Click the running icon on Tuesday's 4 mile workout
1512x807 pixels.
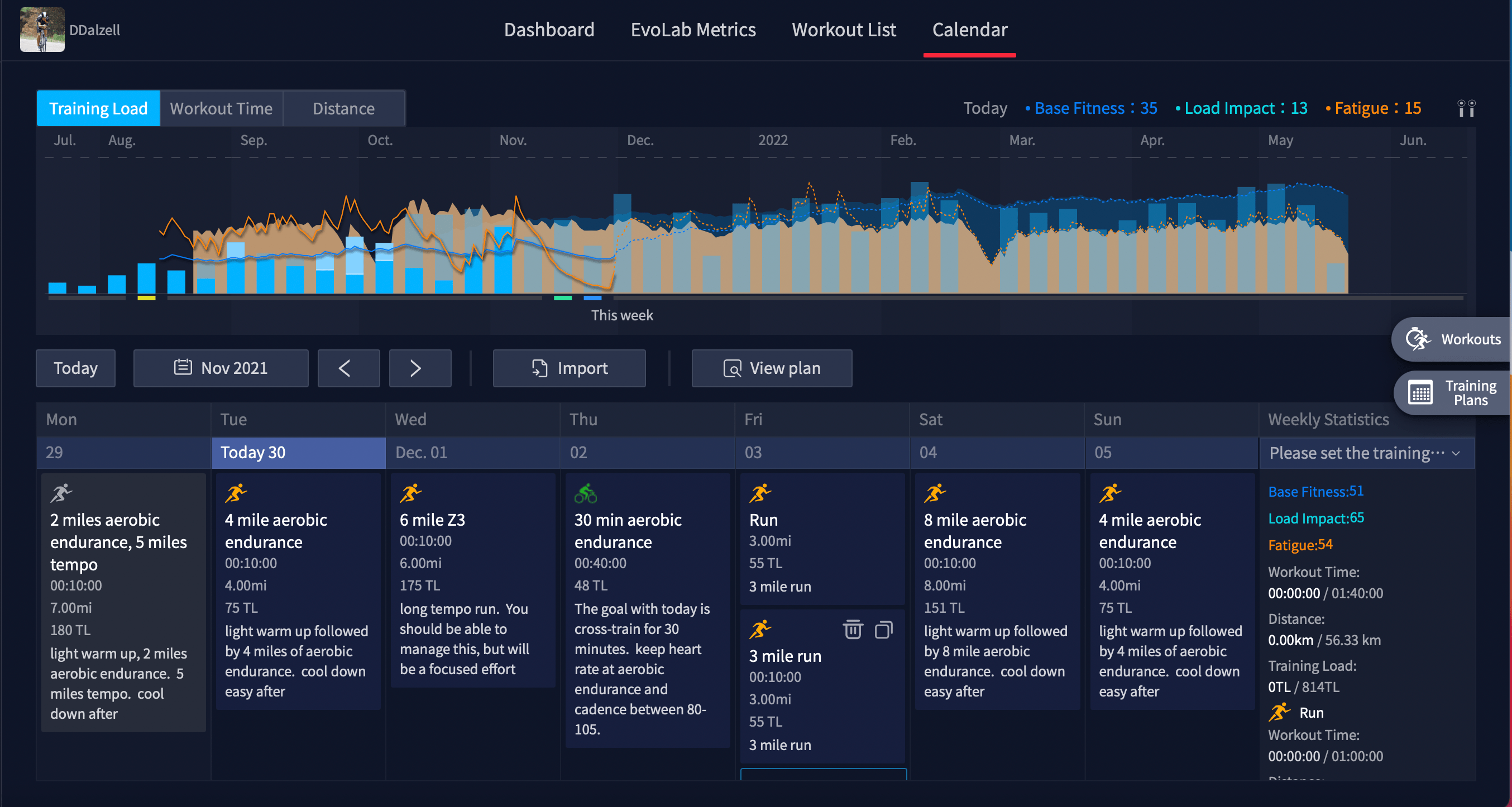[236, 493]
